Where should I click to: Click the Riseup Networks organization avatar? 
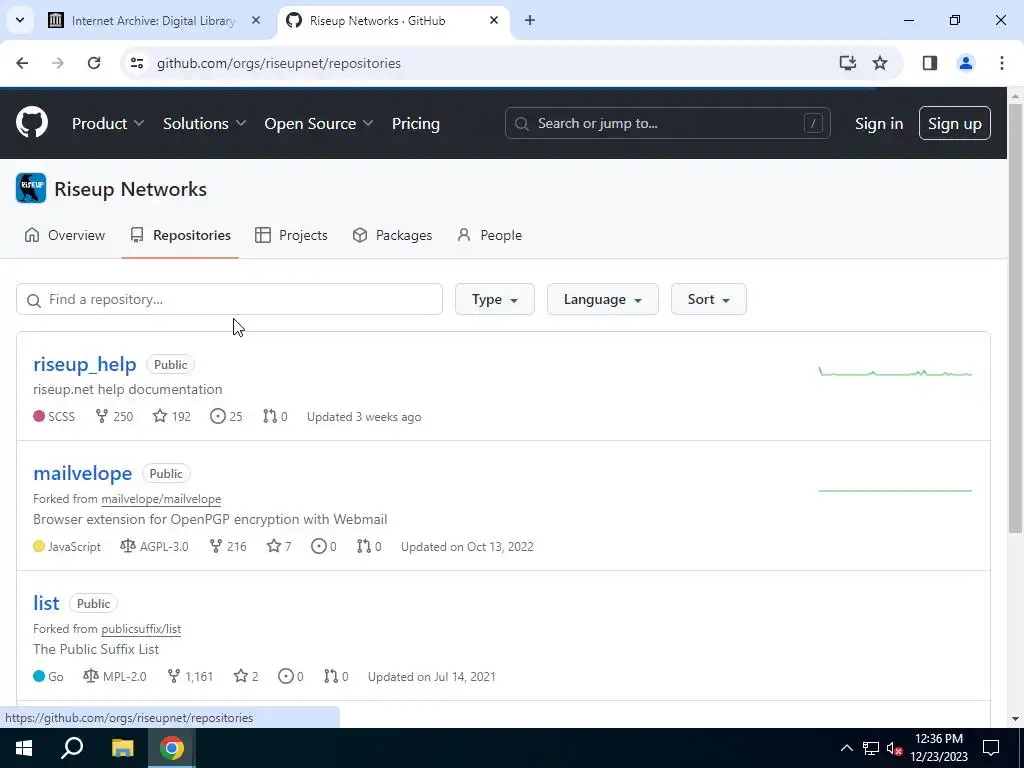[x=31, y=189]
